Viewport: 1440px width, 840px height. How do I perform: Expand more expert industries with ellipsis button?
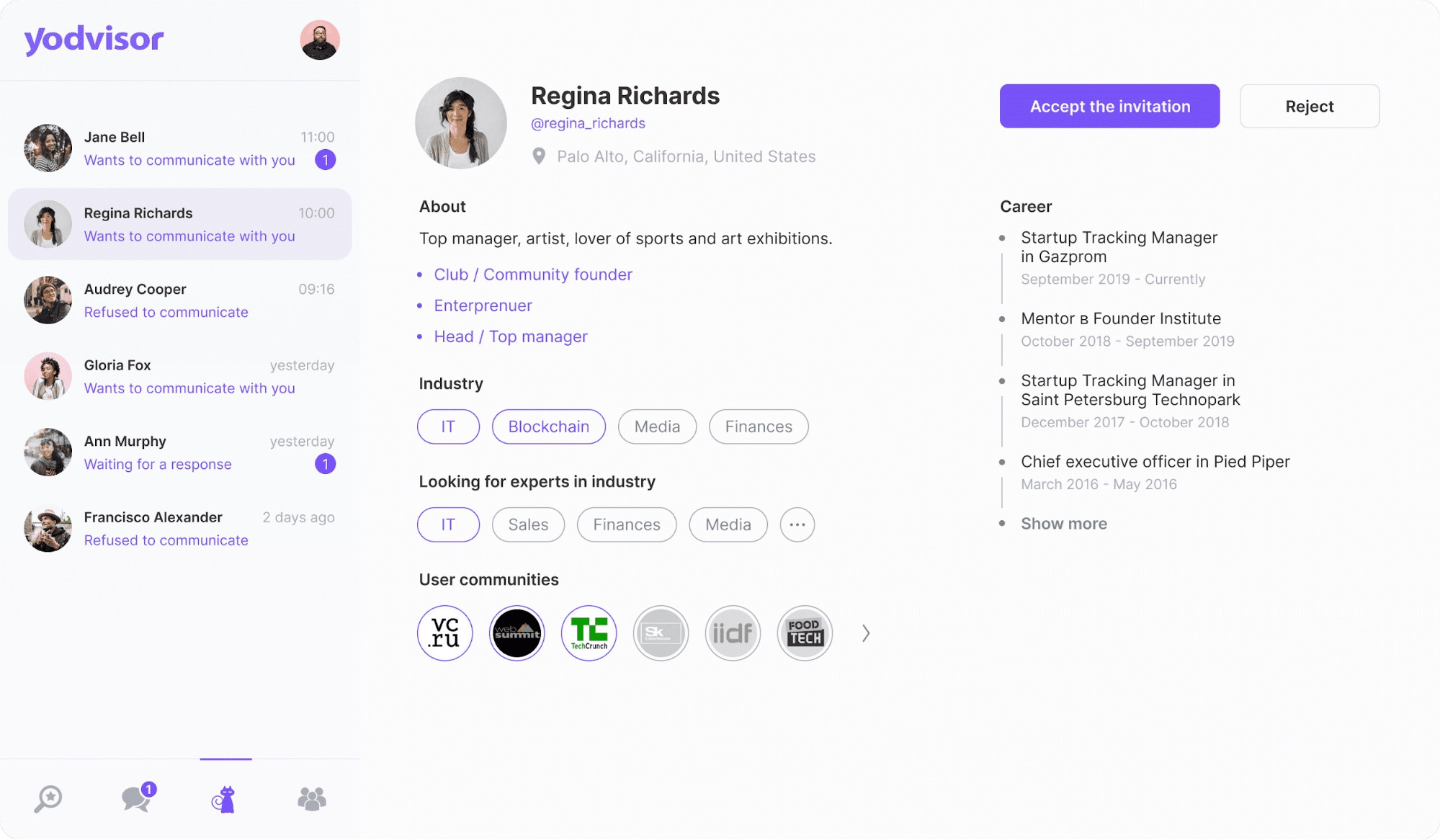point(797,524)
